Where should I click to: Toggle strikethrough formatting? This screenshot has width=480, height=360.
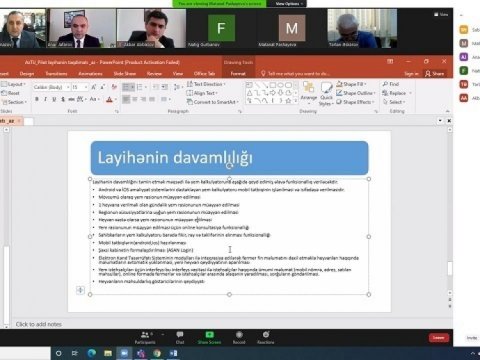pos(71,99)
